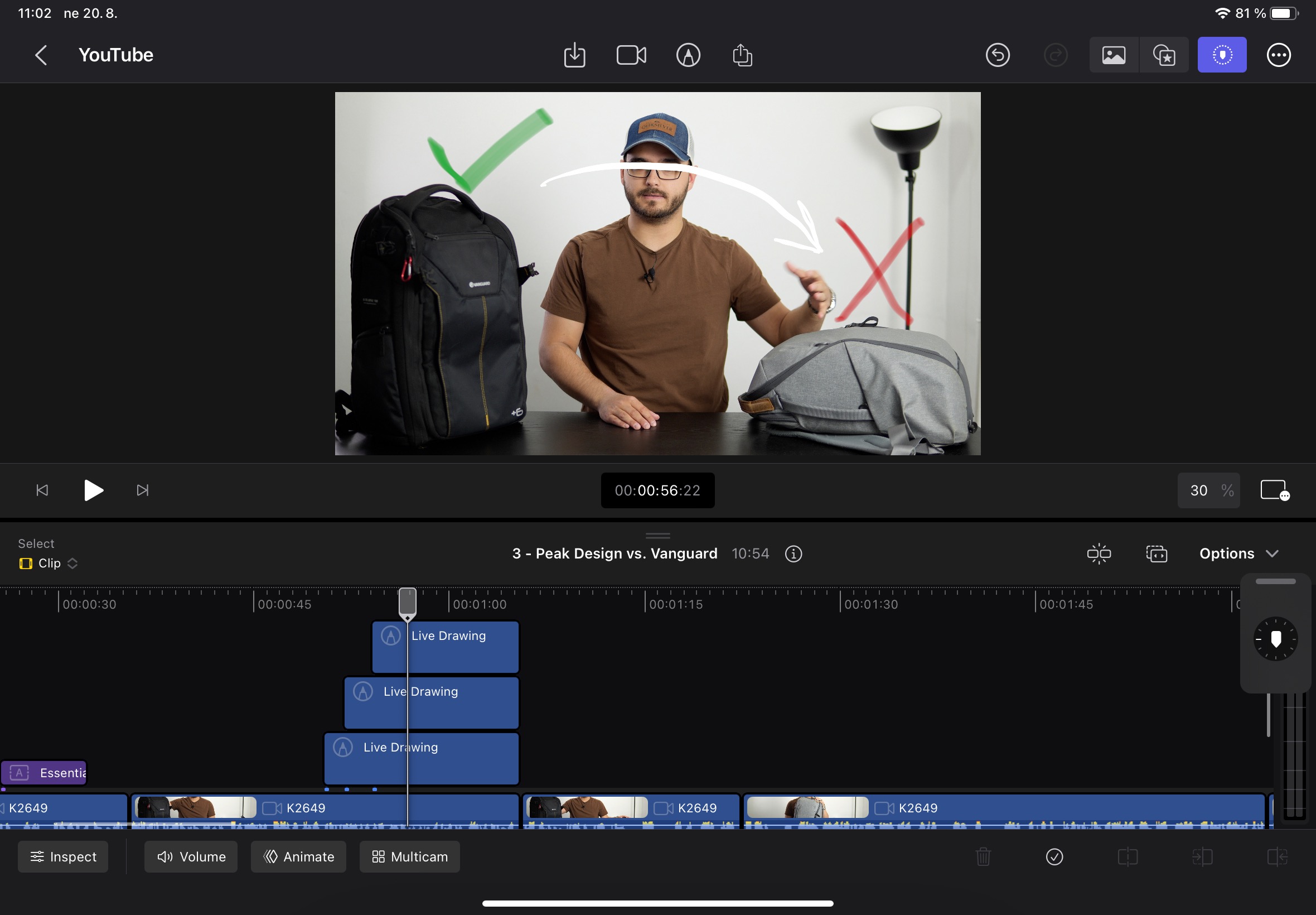Open the camera recording icon
Screen dimensions: 1316x915
point(631,56)
